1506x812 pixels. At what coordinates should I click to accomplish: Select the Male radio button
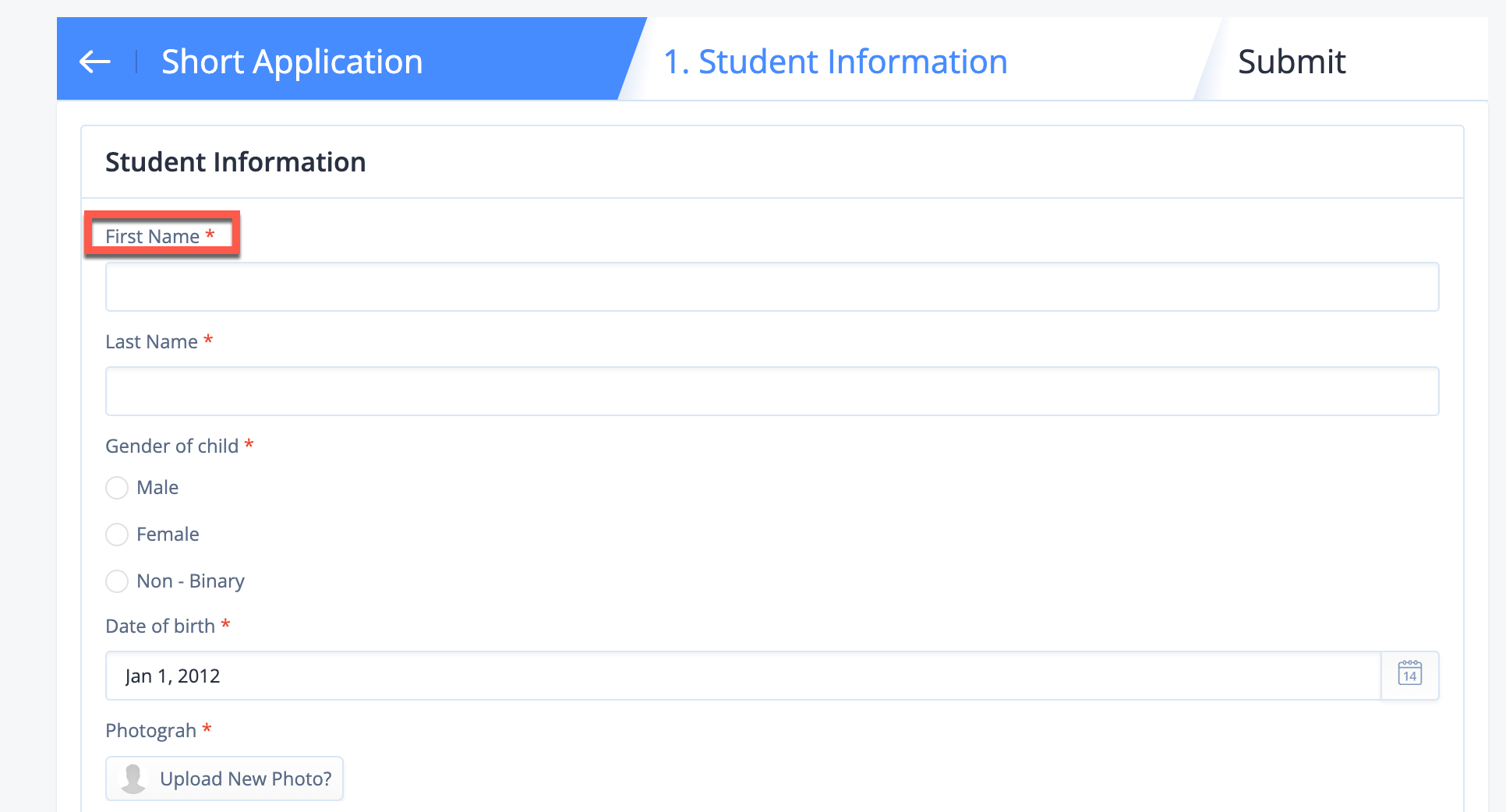point(117,488)
